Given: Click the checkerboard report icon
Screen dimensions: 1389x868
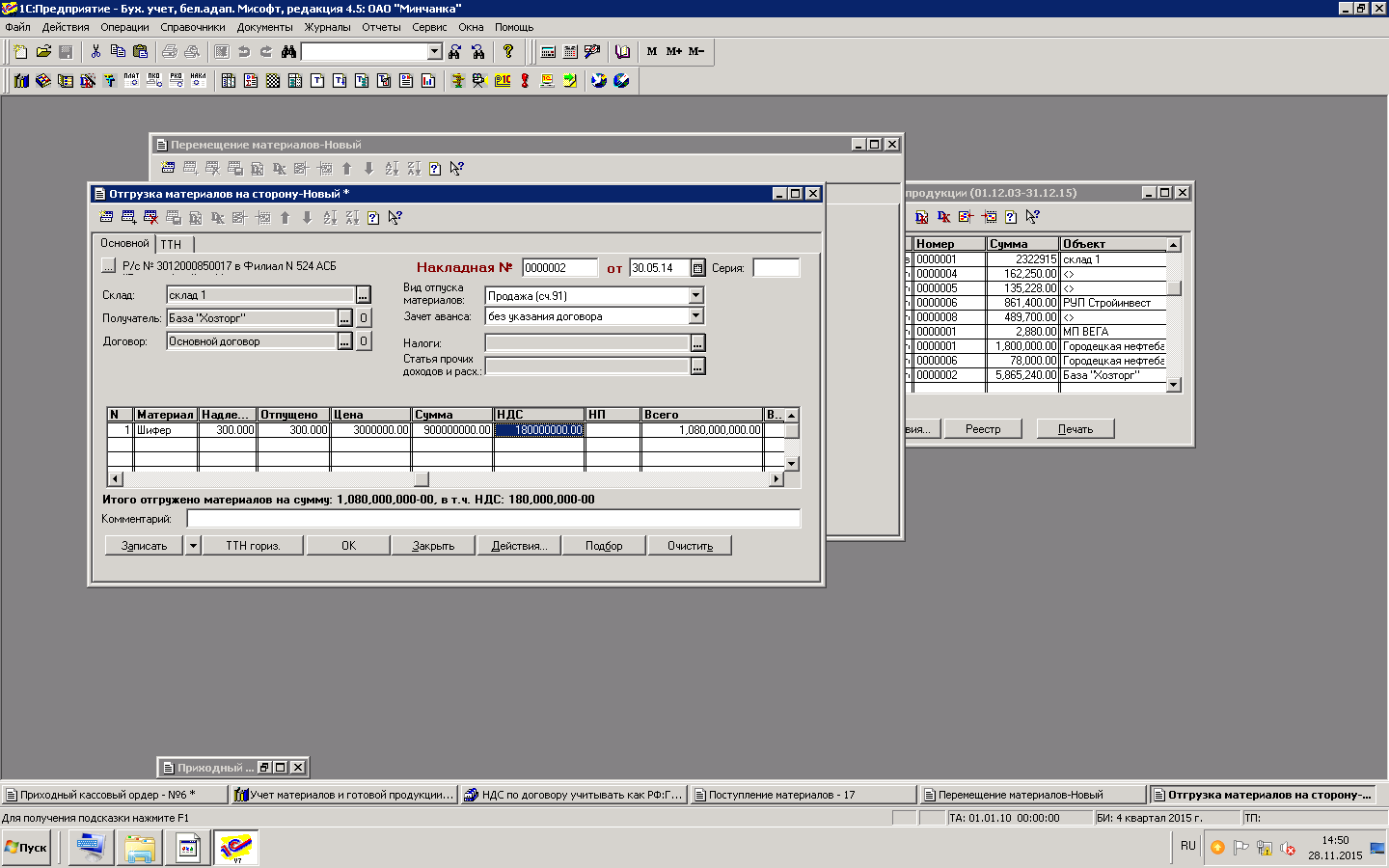Looking at the screenshot, I should [273, 80].
